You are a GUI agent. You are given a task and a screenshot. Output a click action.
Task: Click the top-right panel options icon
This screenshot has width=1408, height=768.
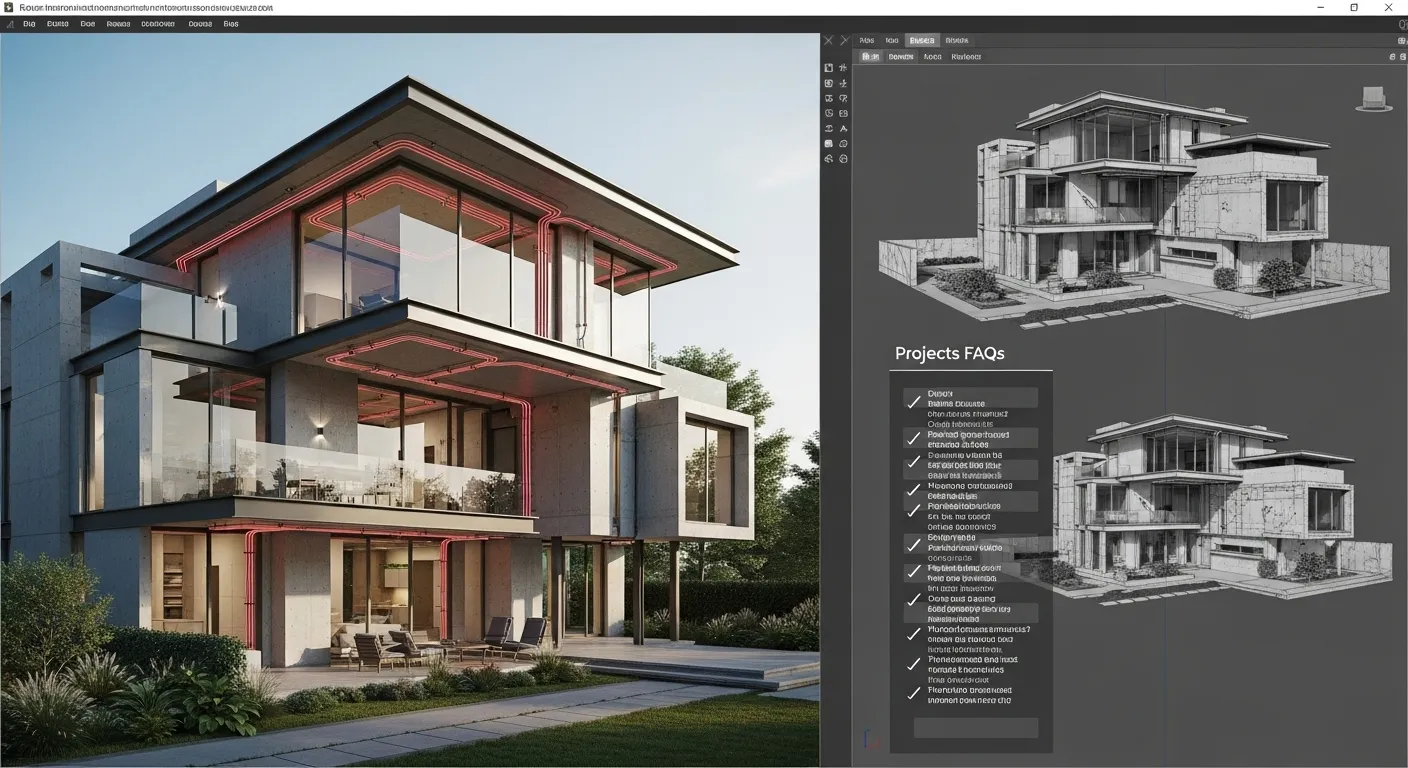coord(1401,41)
